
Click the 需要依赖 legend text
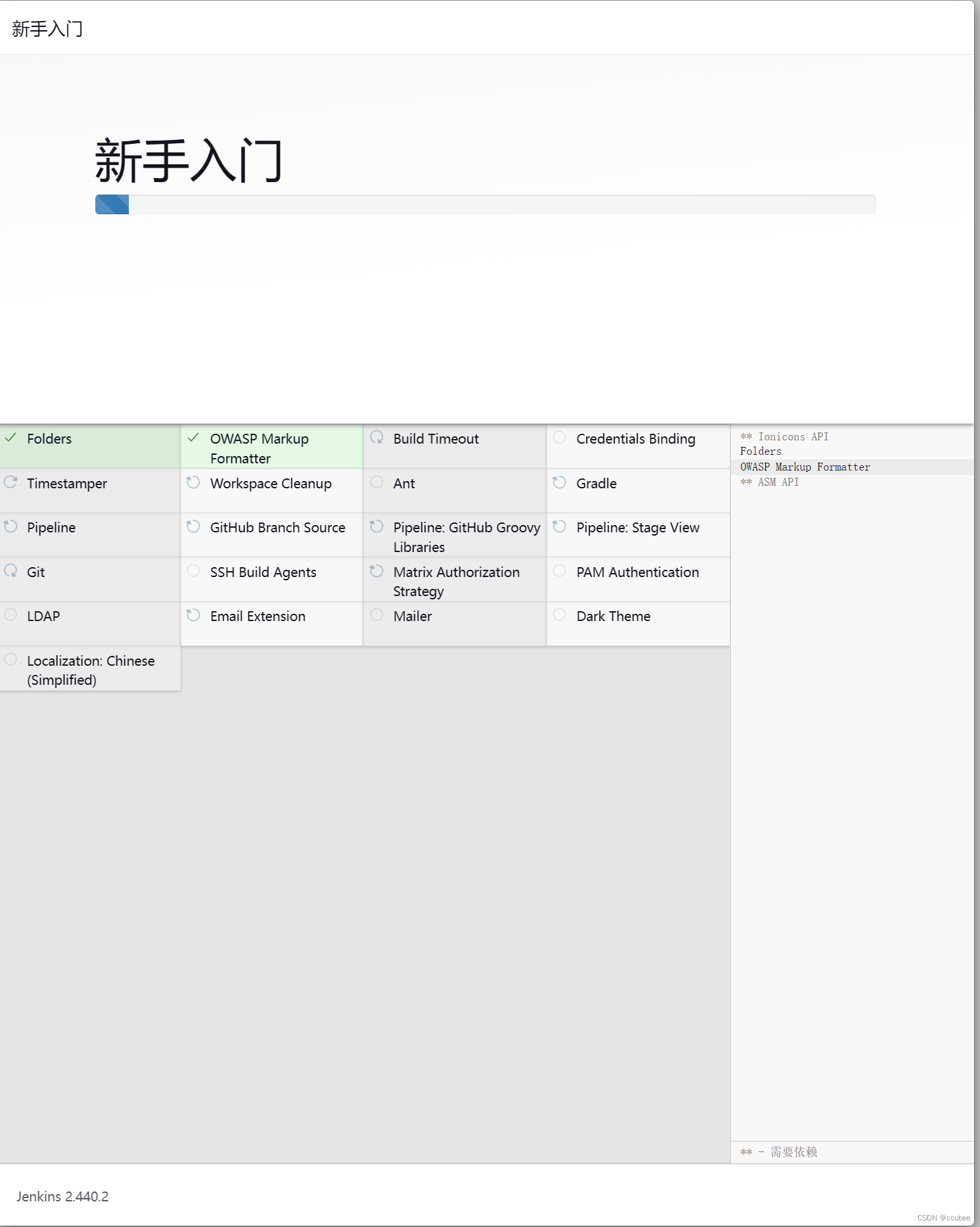pyautogui.click(x=793, y=1152)
